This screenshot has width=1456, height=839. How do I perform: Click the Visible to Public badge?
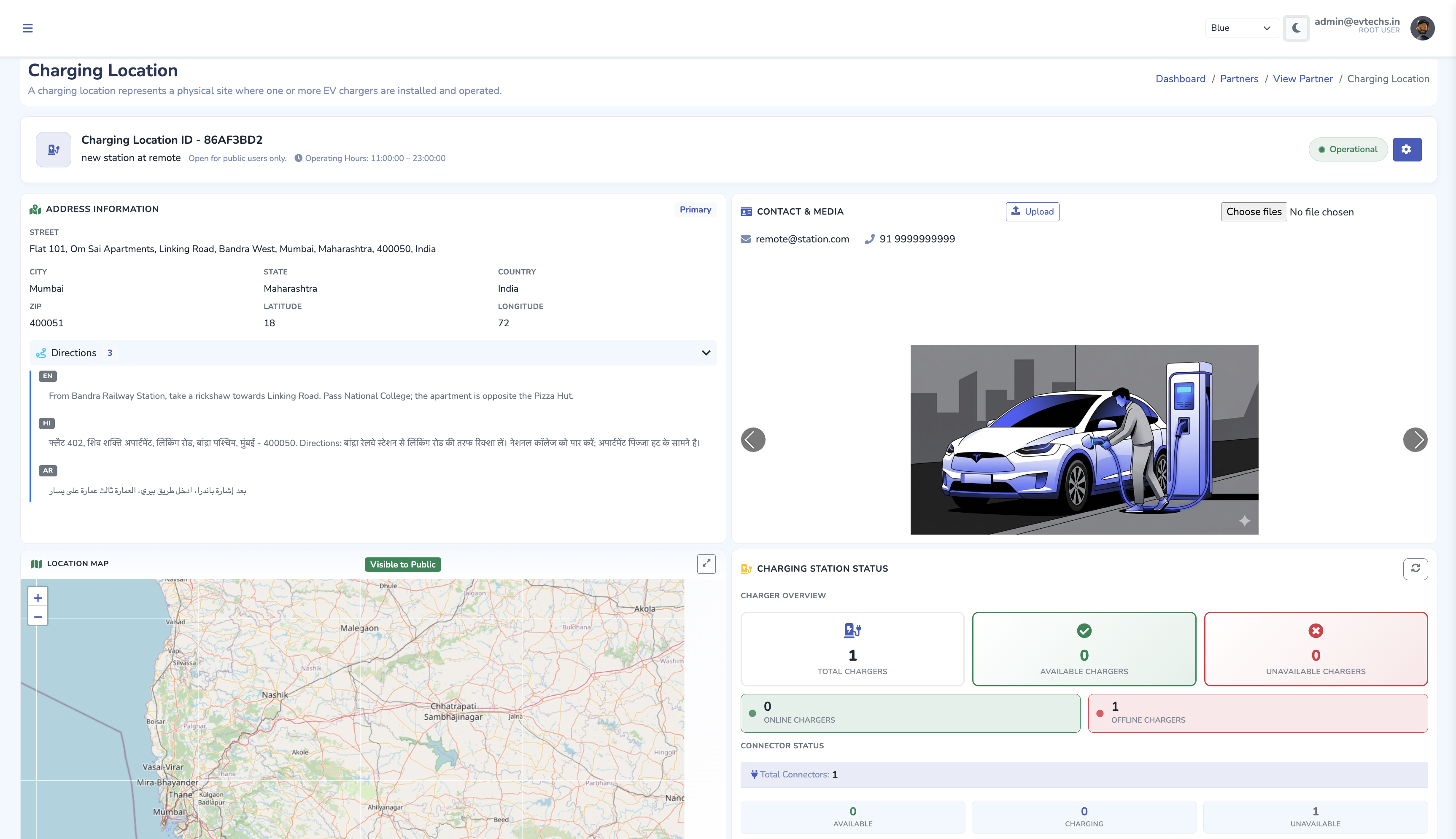tap(402, 565)
